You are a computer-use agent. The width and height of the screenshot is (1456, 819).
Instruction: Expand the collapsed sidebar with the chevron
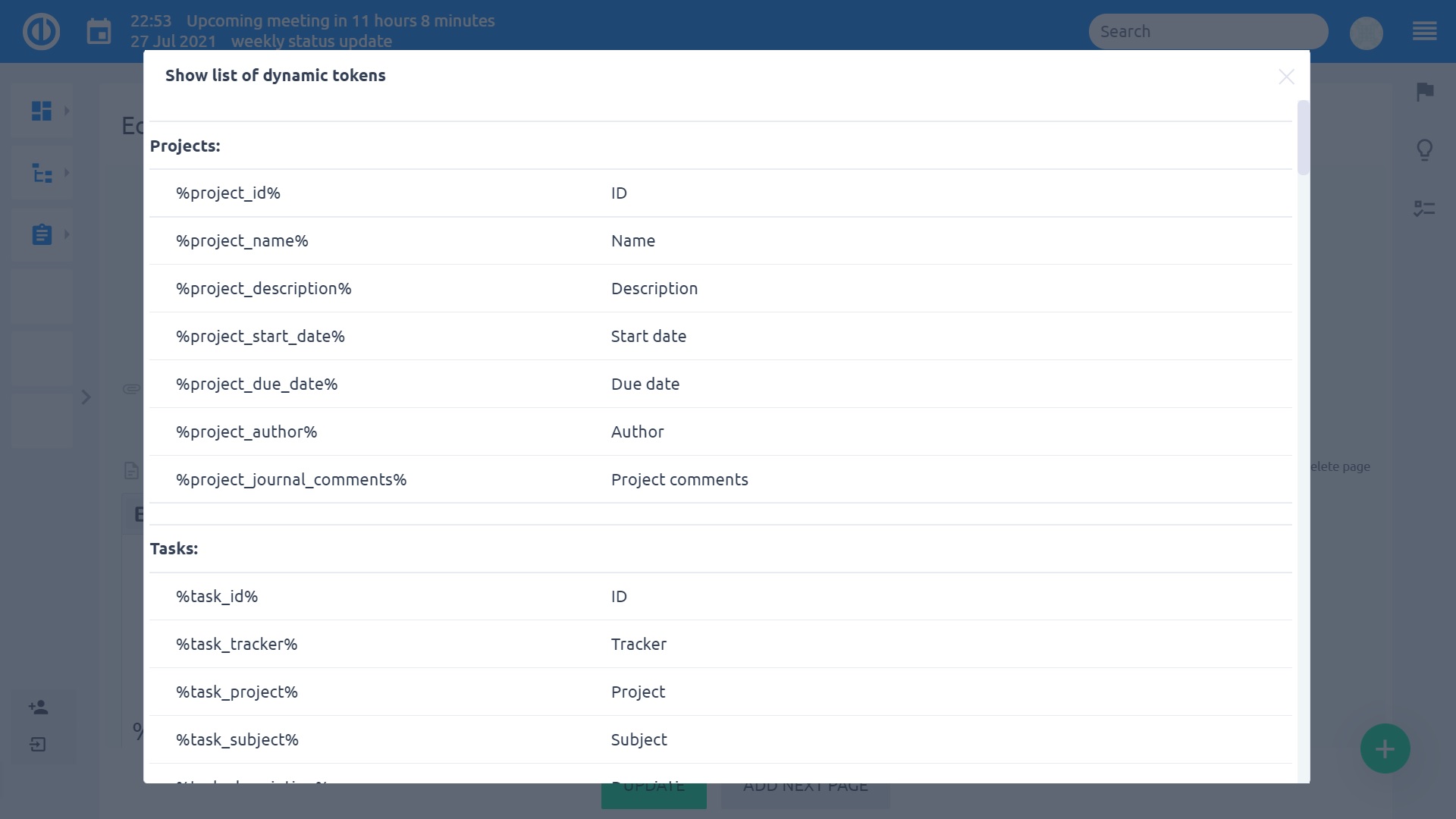coord(86,397)
